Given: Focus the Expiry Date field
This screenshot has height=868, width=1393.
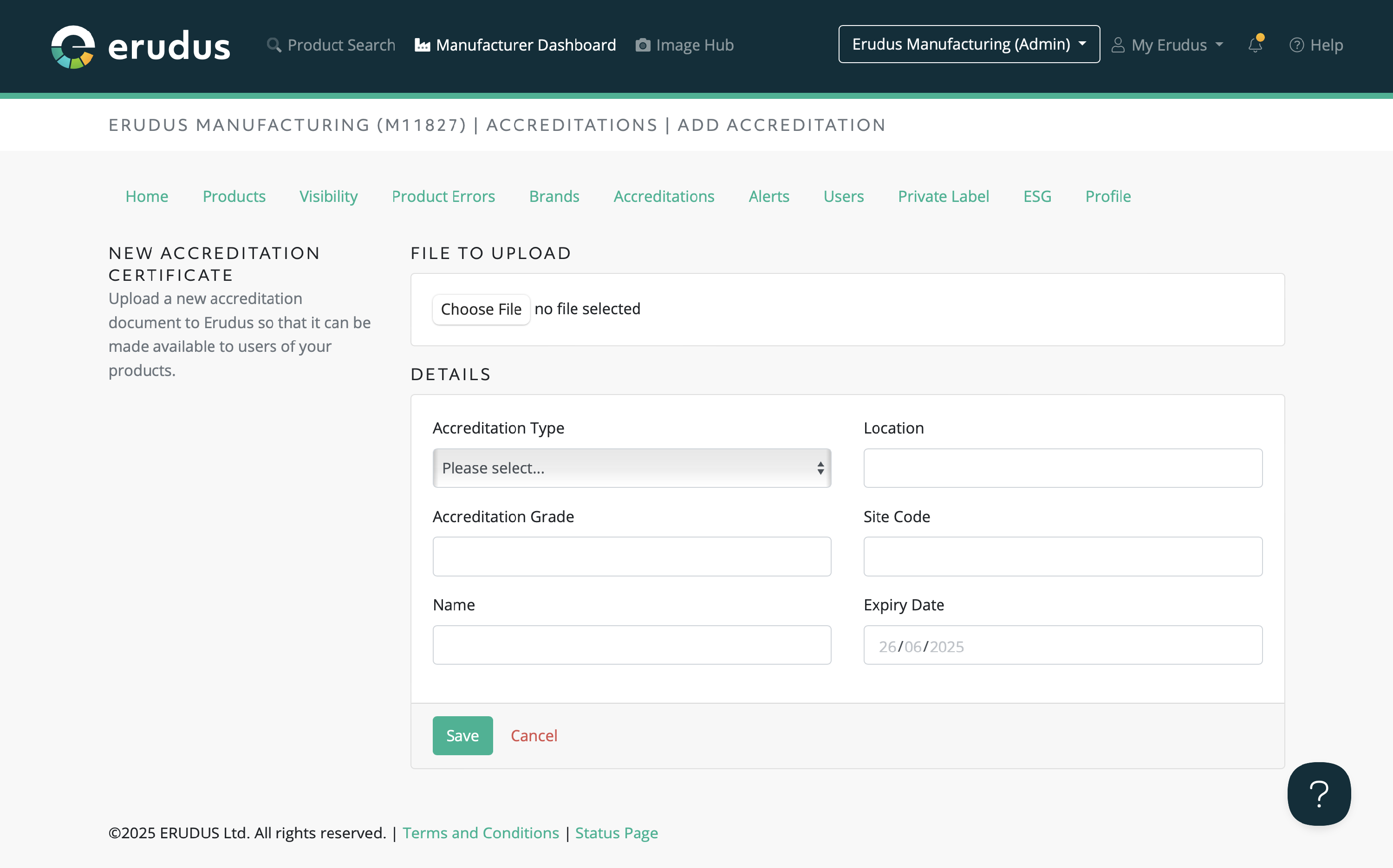Looking at the screenshot, I should 1062,645.
